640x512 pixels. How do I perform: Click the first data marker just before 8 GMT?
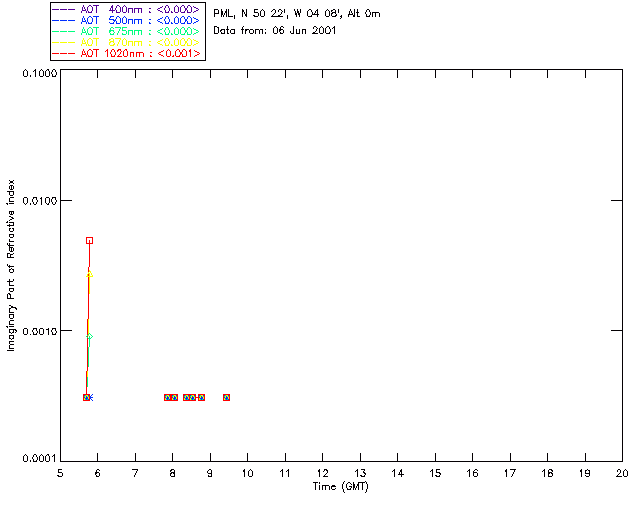(167, 397)
